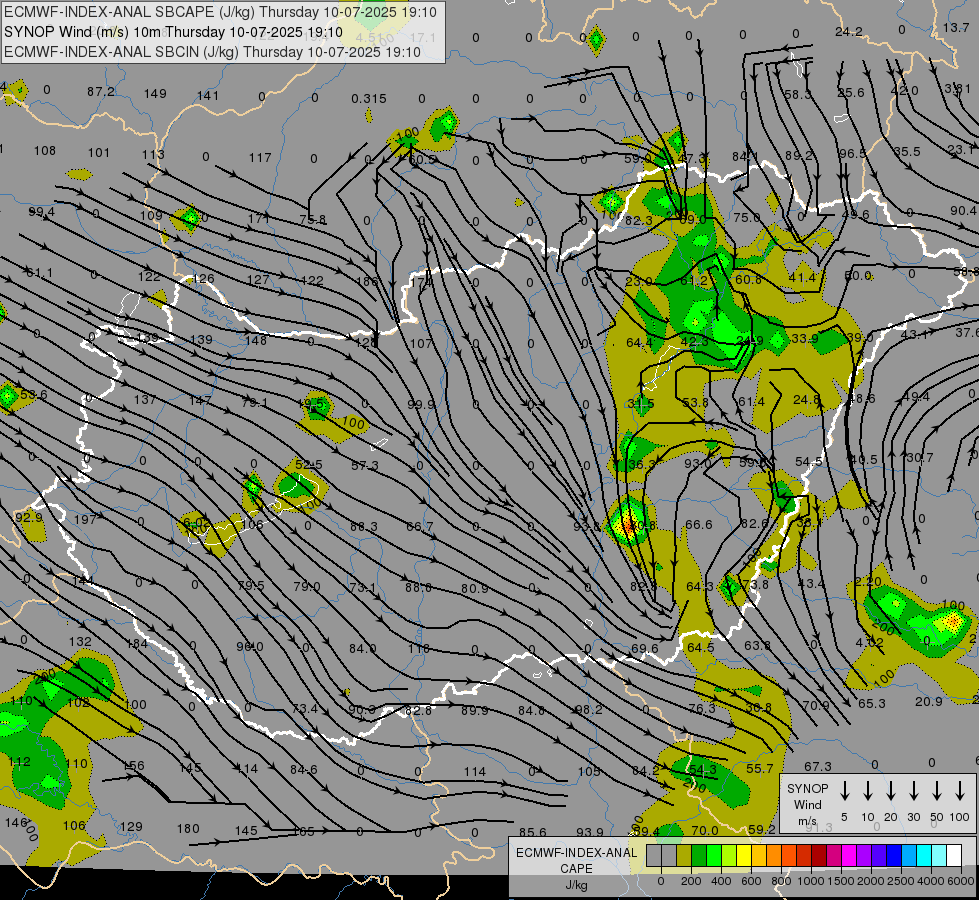Click the map value 156
The height and width of the screenshot is (900, 979).
[133, 765]
